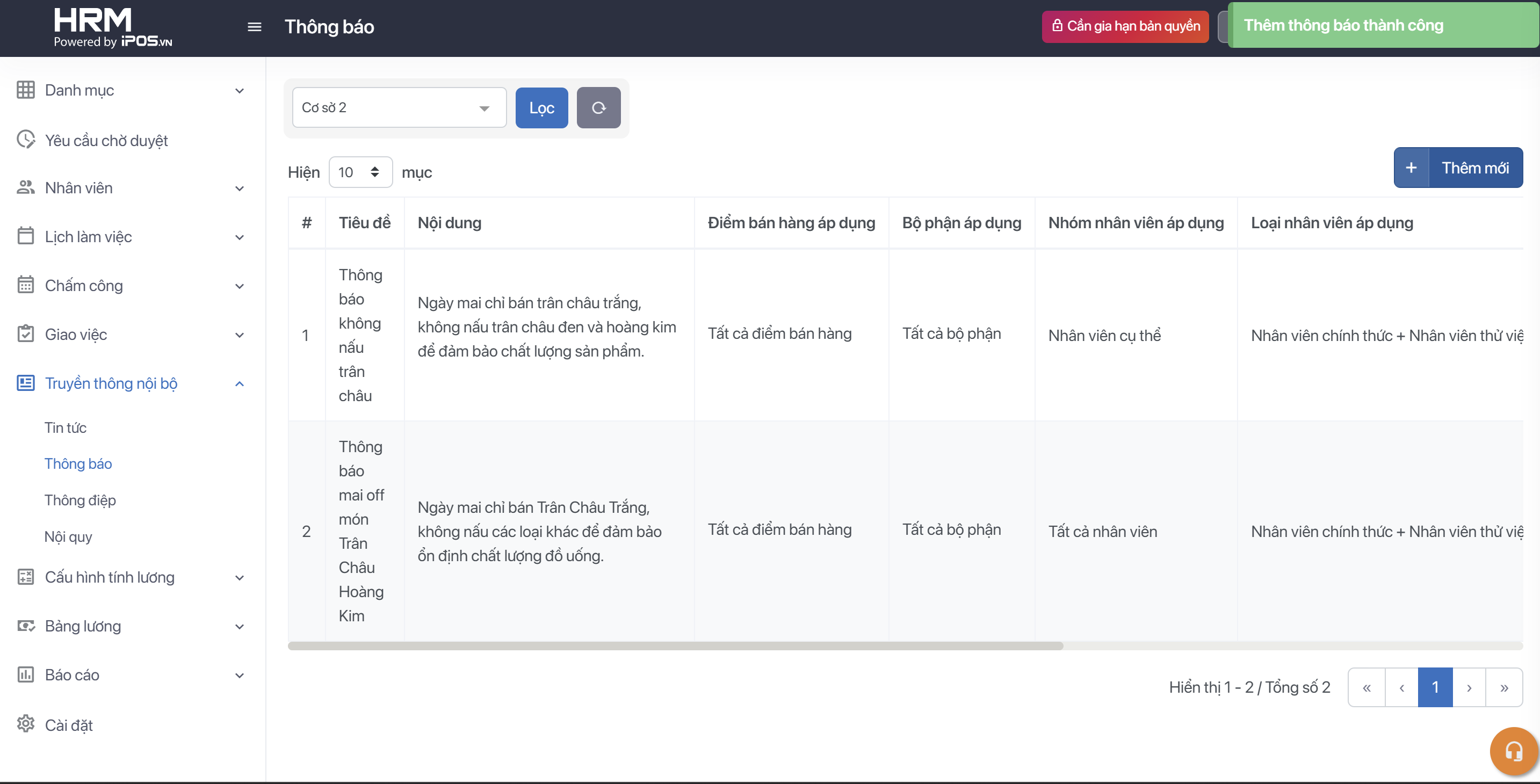Select the Nội quy submenu item
This screenshot has width=1540, height=784.
68,536
